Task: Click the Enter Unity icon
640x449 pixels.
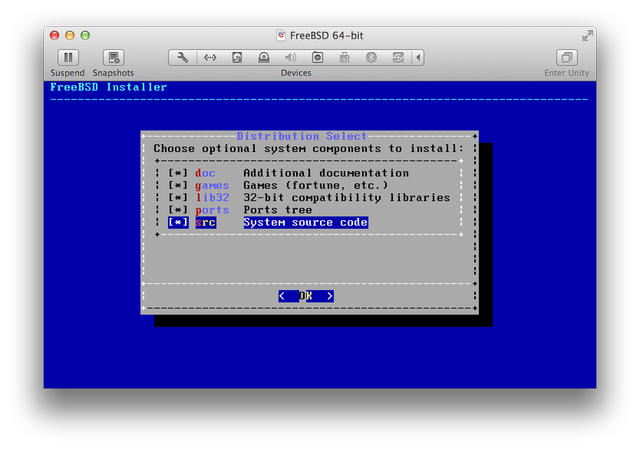Action: [x=567, y=58]
